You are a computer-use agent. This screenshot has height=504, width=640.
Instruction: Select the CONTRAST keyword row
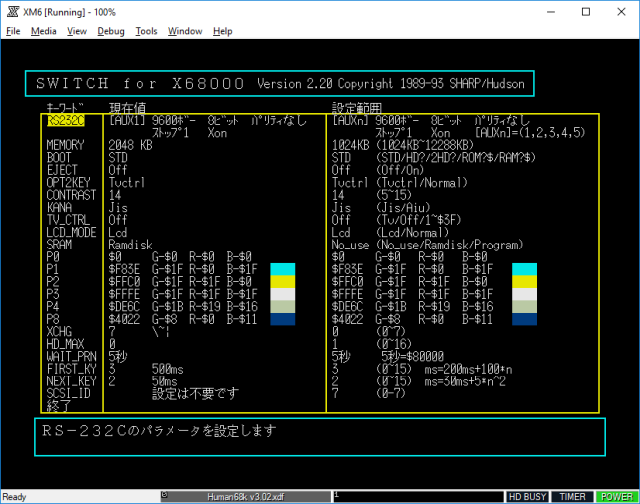pos(71,195)
